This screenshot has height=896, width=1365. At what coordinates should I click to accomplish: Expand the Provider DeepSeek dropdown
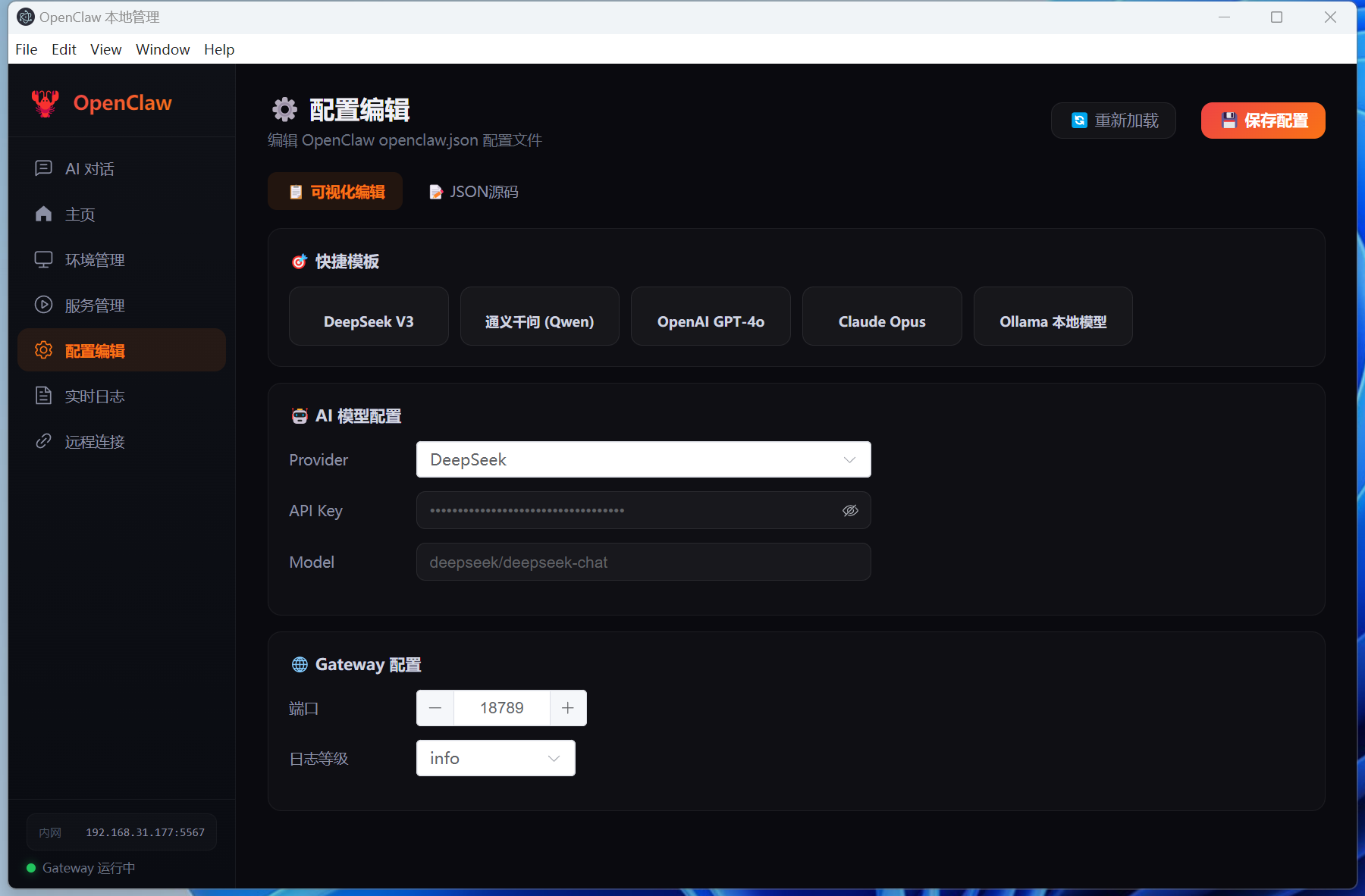click(x=643, y=459)
